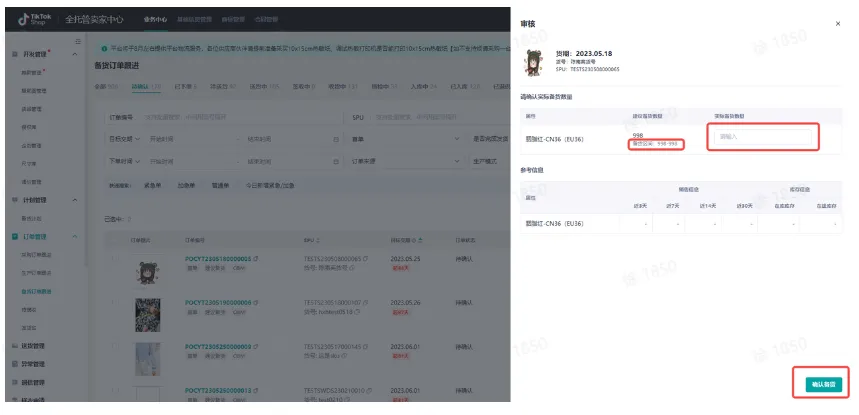Open order link POCYT2305190000006
This screenshot has height=415, width=859.
pyautogui.click(x=218, y=302)
